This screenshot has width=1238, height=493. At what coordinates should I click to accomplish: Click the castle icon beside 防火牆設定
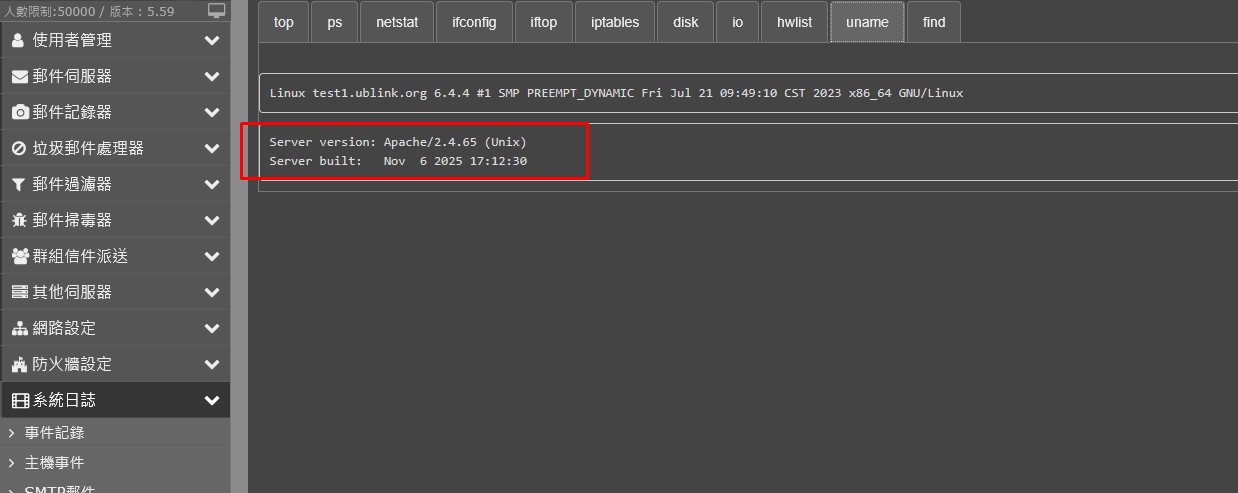tap(19, 365)
